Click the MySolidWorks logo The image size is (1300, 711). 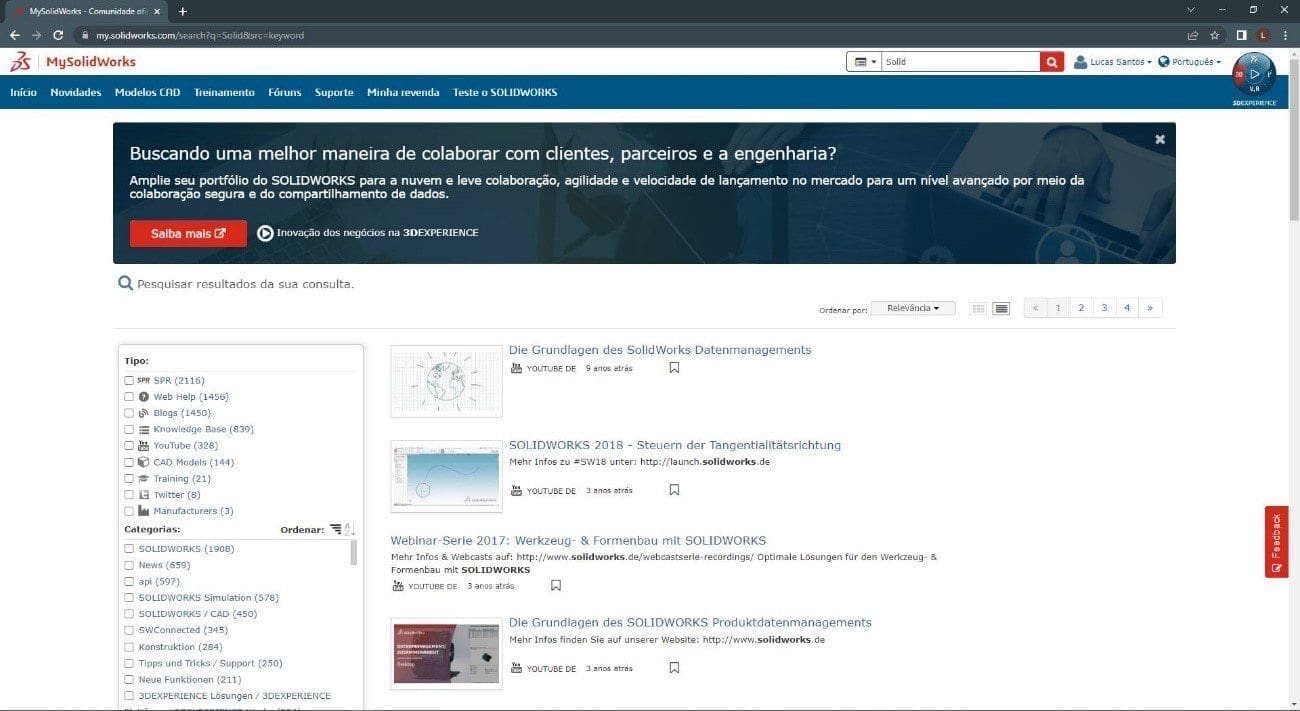click(x=73, y=62)
